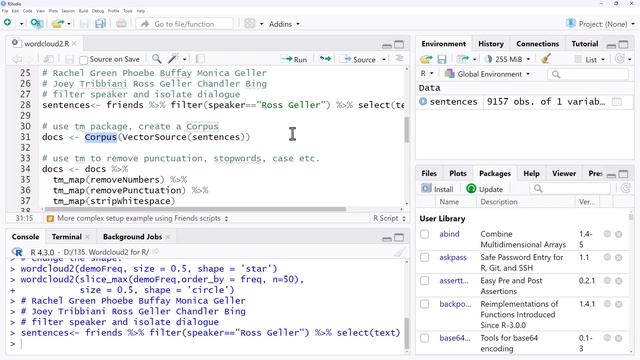This screenshot has height=360, width=640.
Task: Open the code section navigator dropdown
Action: click(x=138, y=218)
